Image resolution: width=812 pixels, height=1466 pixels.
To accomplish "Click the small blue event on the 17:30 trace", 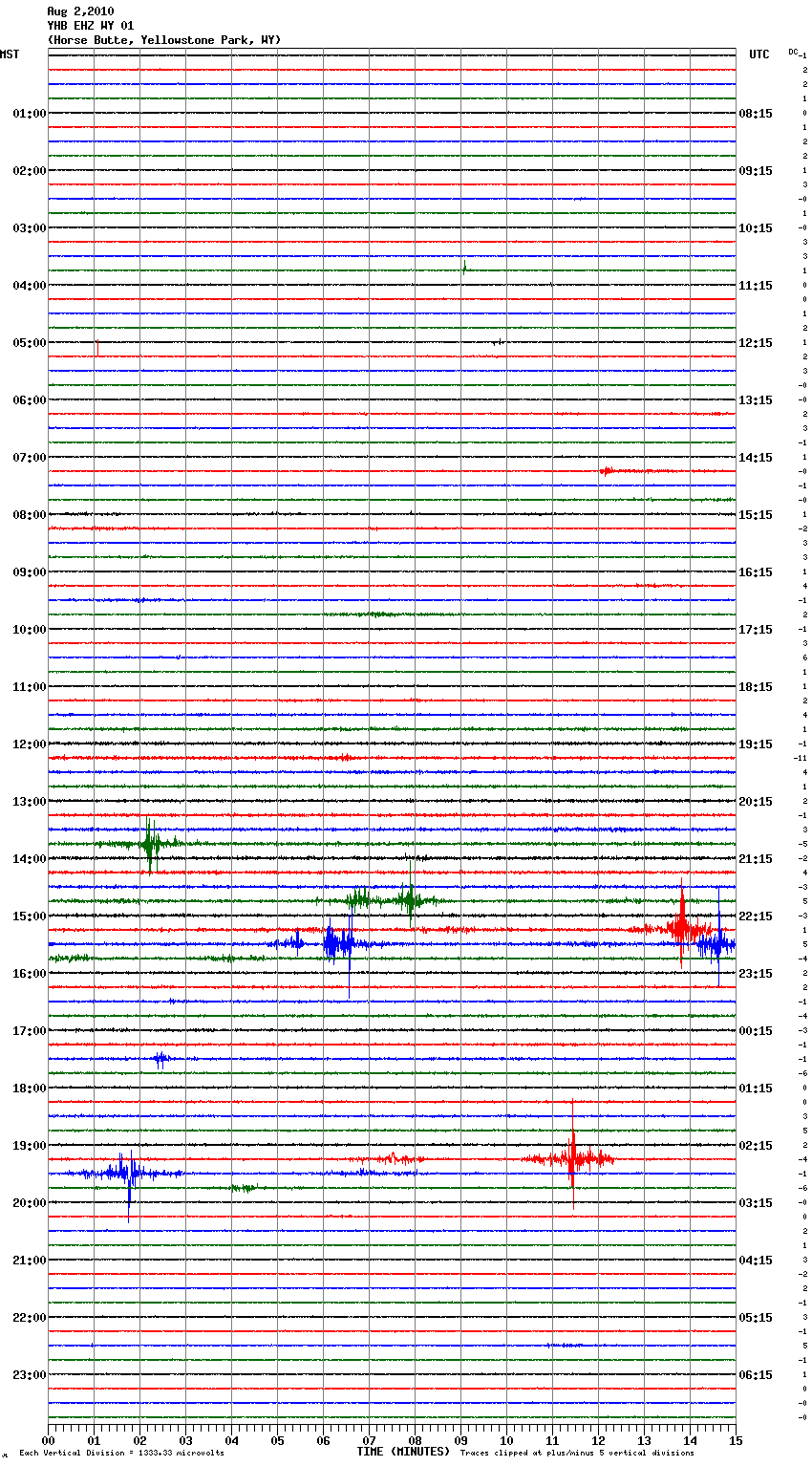I will tap(160, 1058).
